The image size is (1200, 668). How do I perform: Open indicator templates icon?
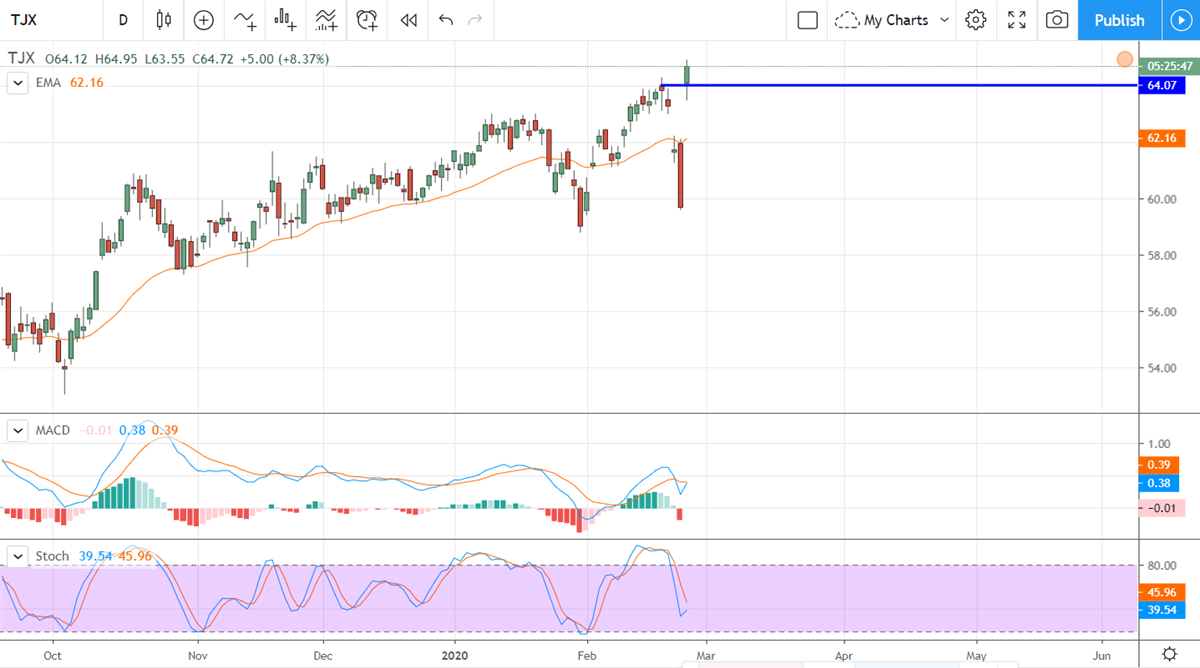(x=326, y=20)
